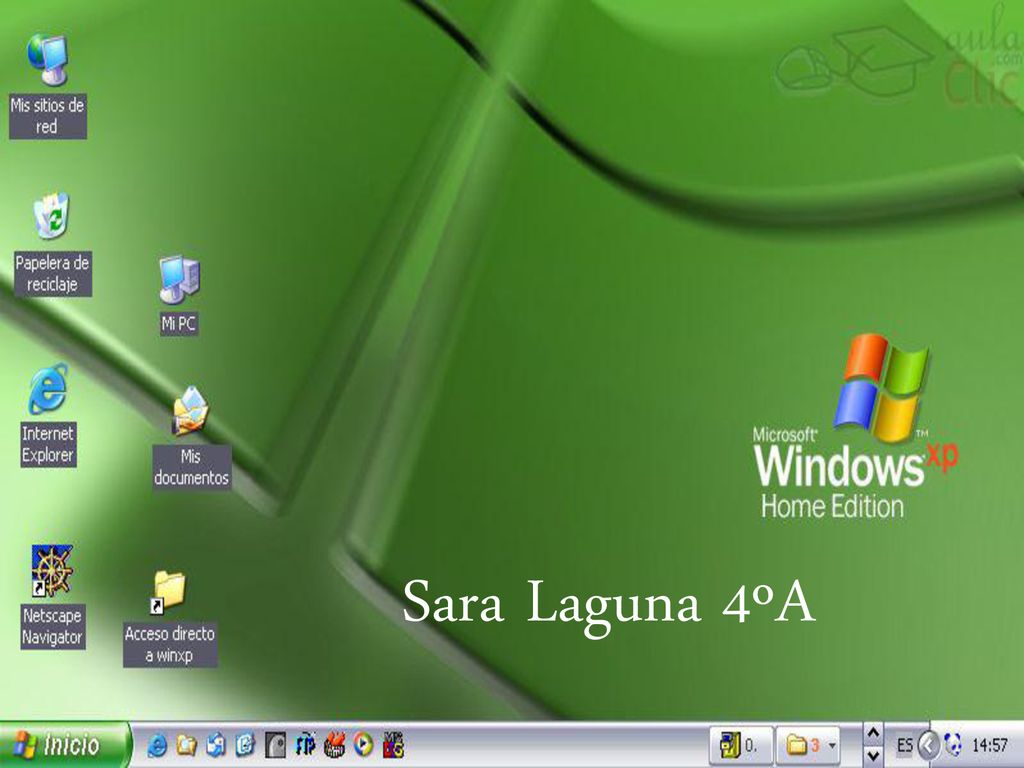
Task: Click the blue e-page Quick Launch icon
Action: (246, 745)
